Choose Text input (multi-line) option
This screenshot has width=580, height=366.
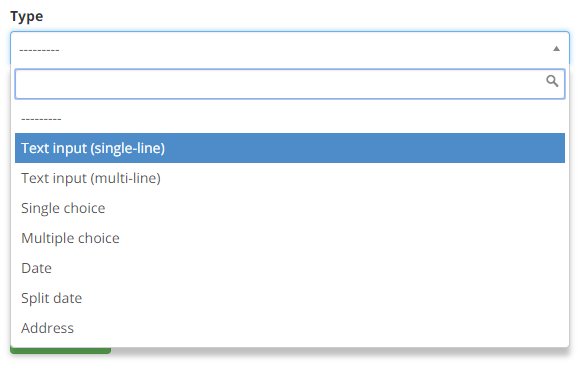coord(290,178)
